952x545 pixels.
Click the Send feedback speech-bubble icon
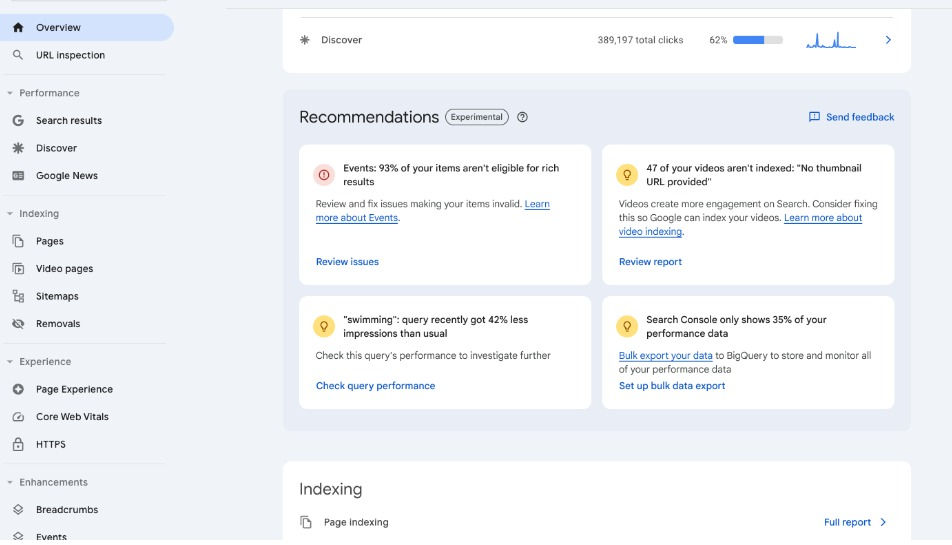(814, 117)
